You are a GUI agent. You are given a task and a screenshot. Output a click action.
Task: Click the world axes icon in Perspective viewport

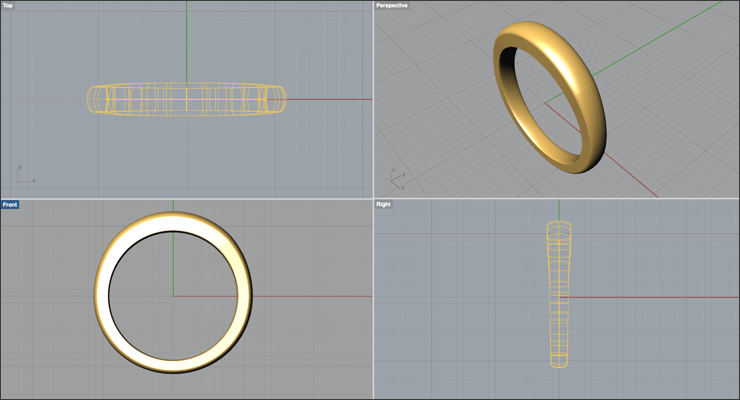[398, 180]
